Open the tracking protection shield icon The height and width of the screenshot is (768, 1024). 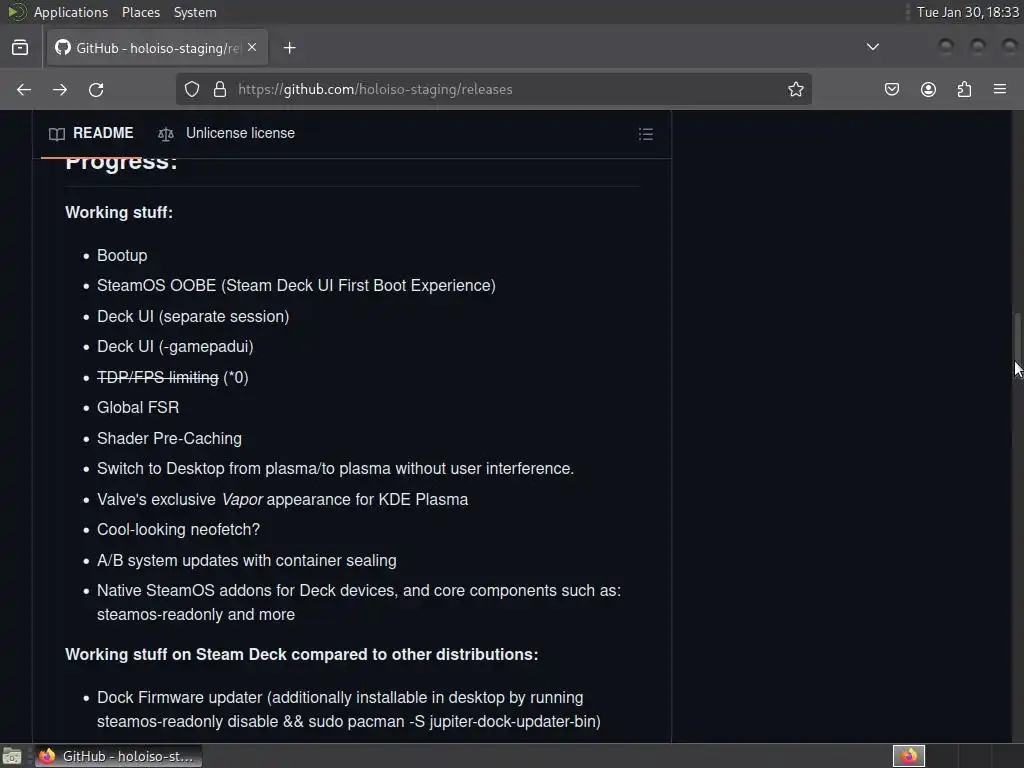tap(192, 89)
